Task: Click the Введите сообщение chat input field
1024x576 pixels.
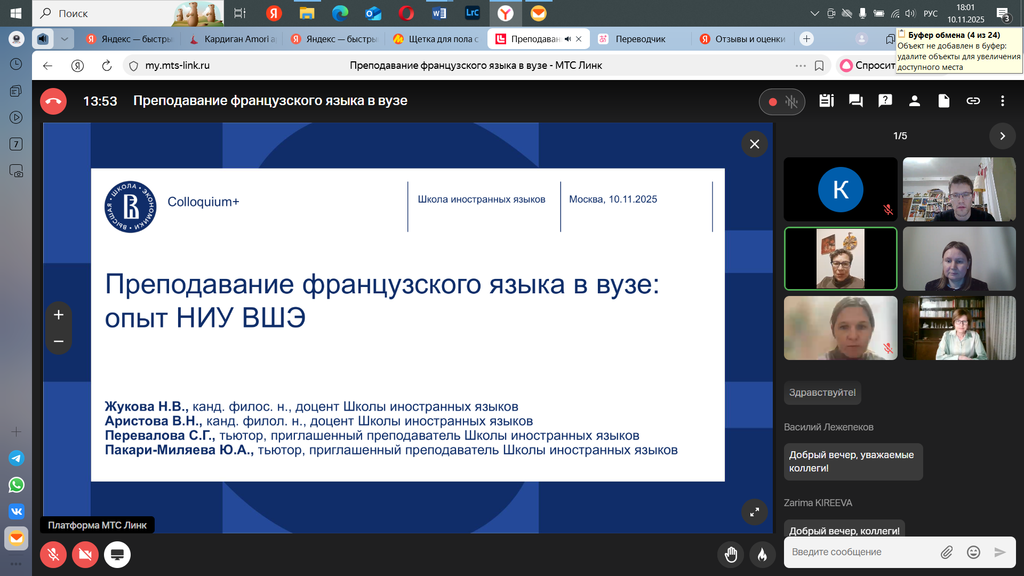Action: pyautogui.click(x=860, y=552)
